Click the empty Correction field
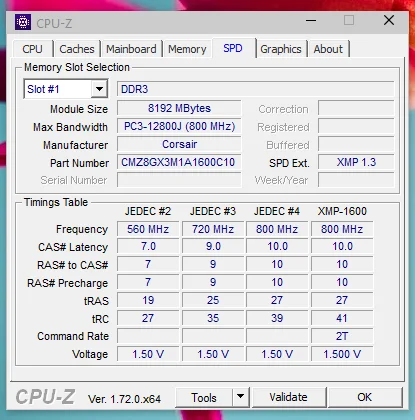Viewport: 415px width, 420px height. pyautogui.click(x=356, y=108)
